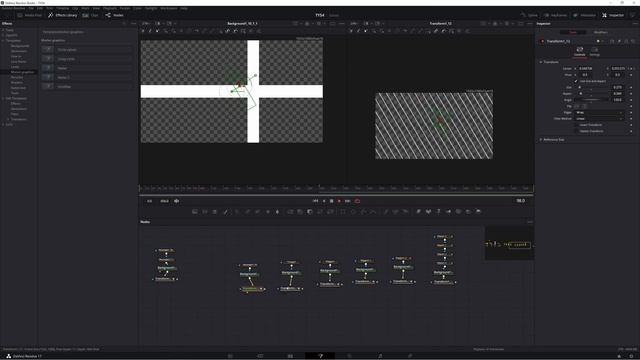Add a Text+ node from the toolbar
640x360 pixels.
(x=215, y=211)
